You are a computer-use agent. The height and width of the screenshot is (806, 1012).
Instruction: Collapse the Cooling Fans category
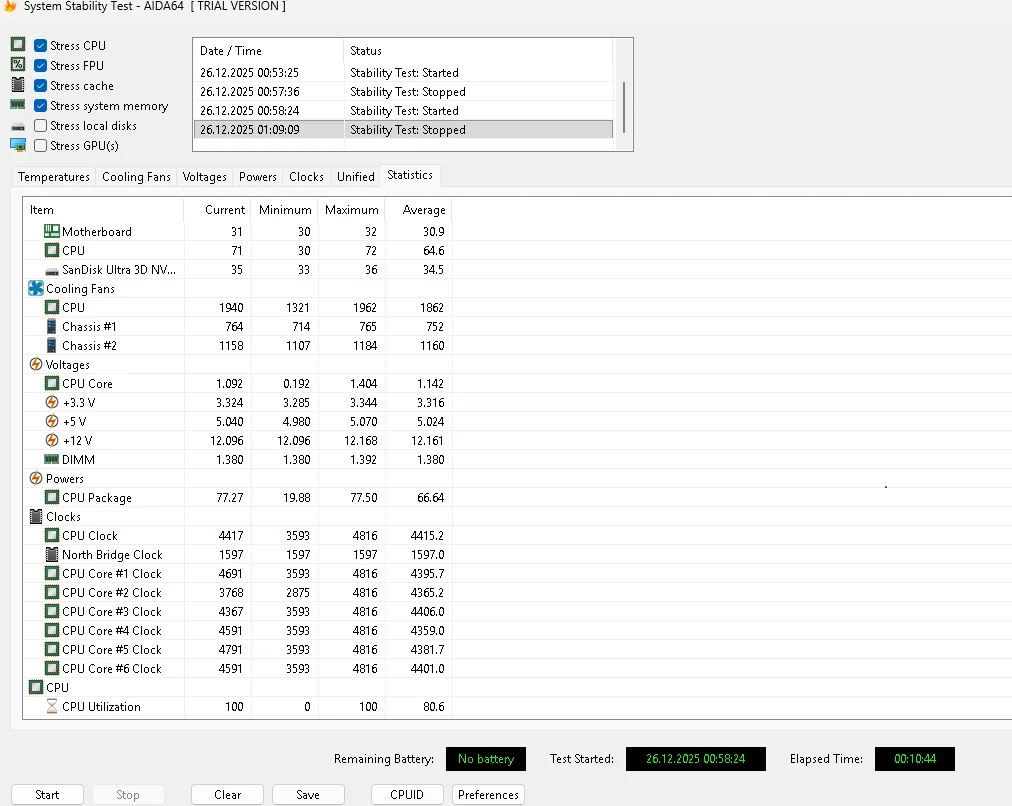[x=36, y=288]
